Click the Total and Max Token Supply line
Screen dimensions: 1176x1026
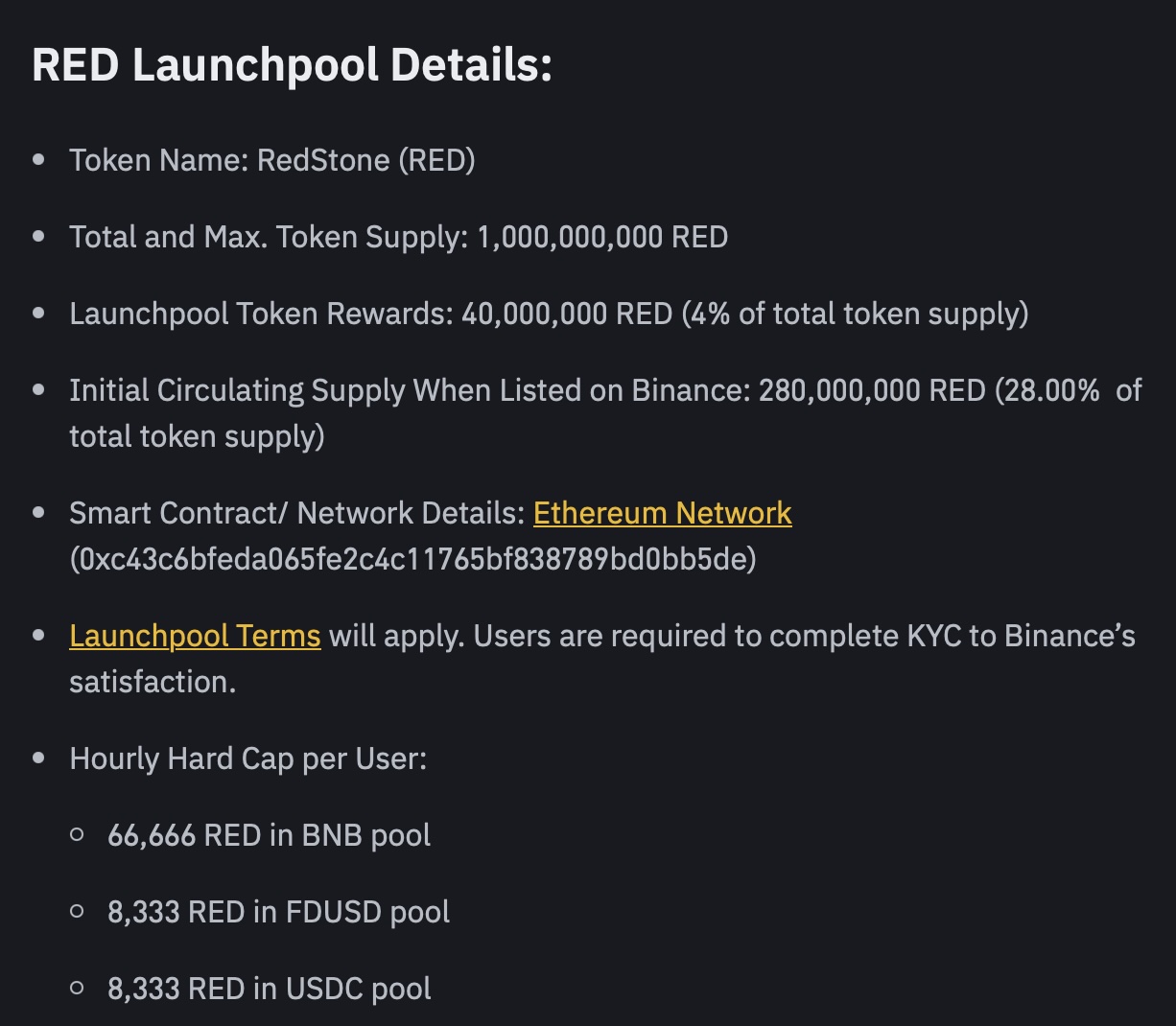coord(399,237)
